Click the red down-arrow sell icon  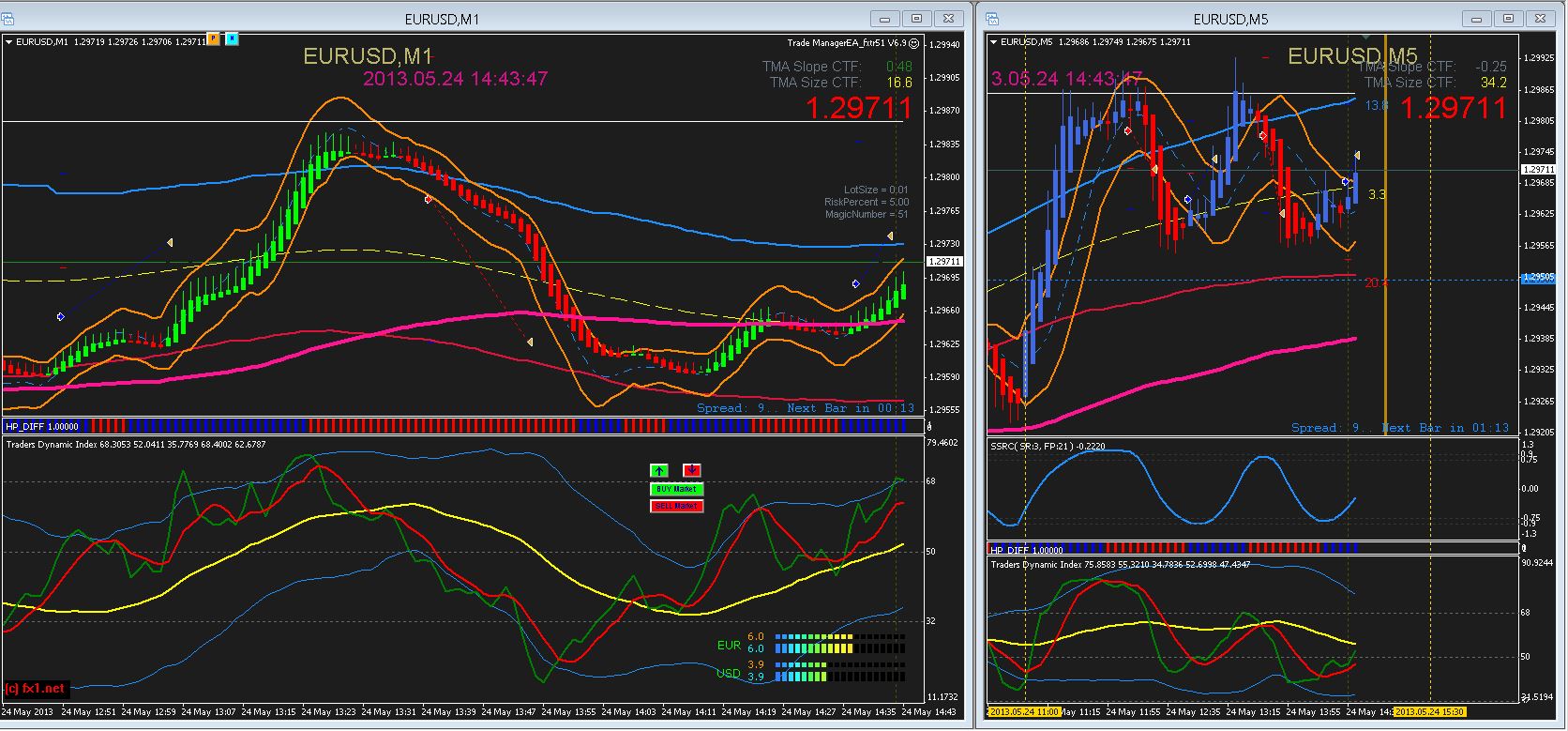click(692, 470)
